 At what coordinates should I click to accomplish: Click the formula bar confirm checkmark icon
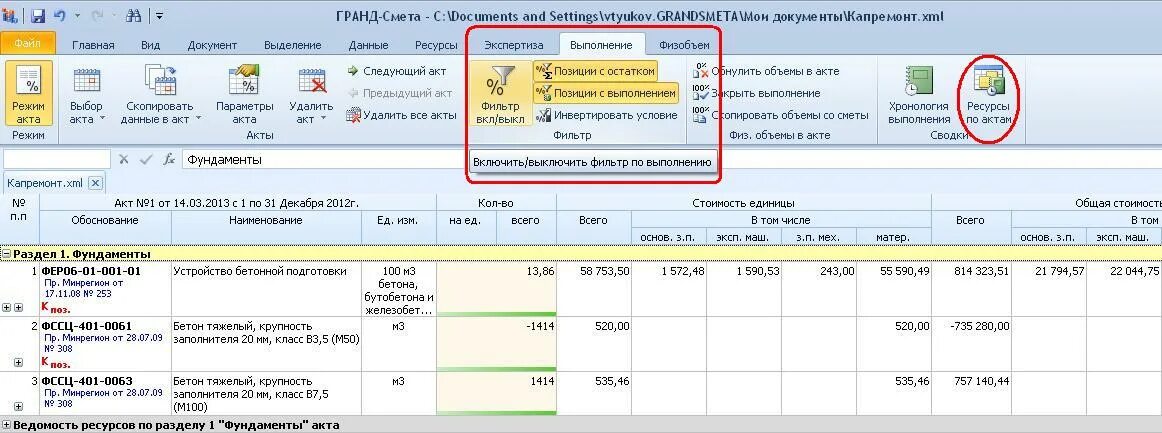tap(146, 159)
